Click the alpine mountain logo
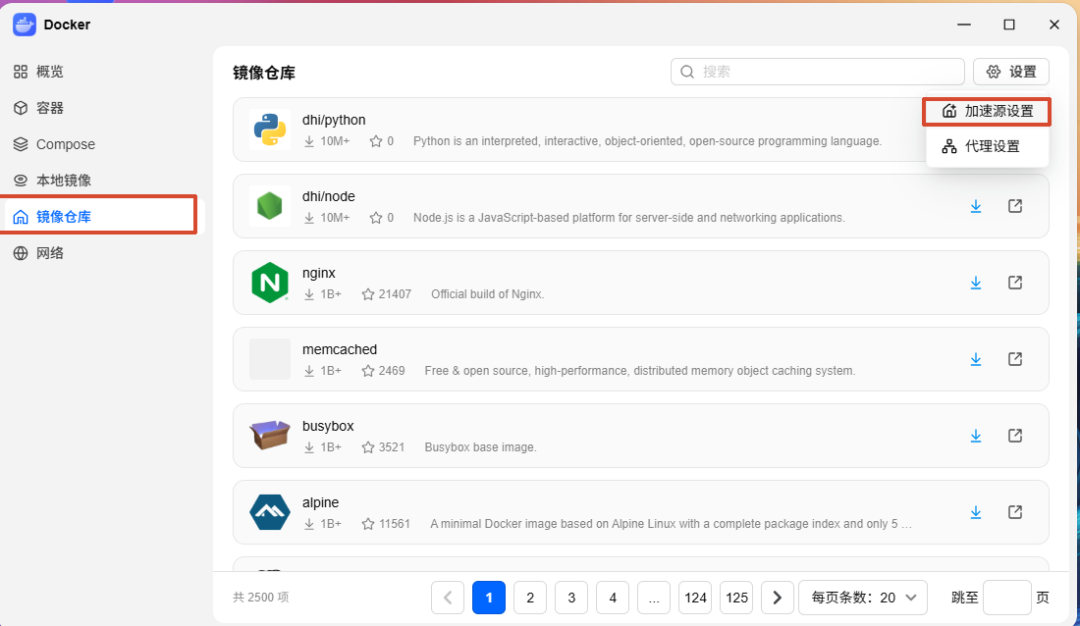Screen dimensions: 1080x626 pyautogui.click(x=269, y=512)
